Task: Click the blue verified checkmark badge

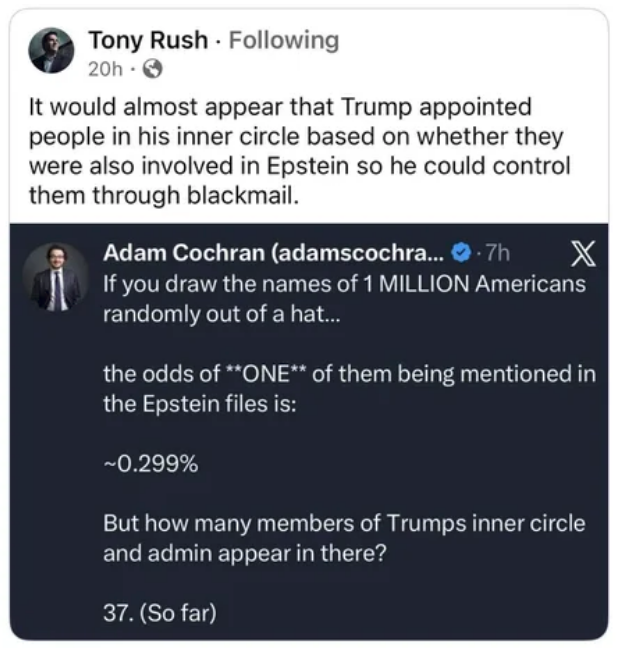Action: pyautogui.click(x=465, y=254)
